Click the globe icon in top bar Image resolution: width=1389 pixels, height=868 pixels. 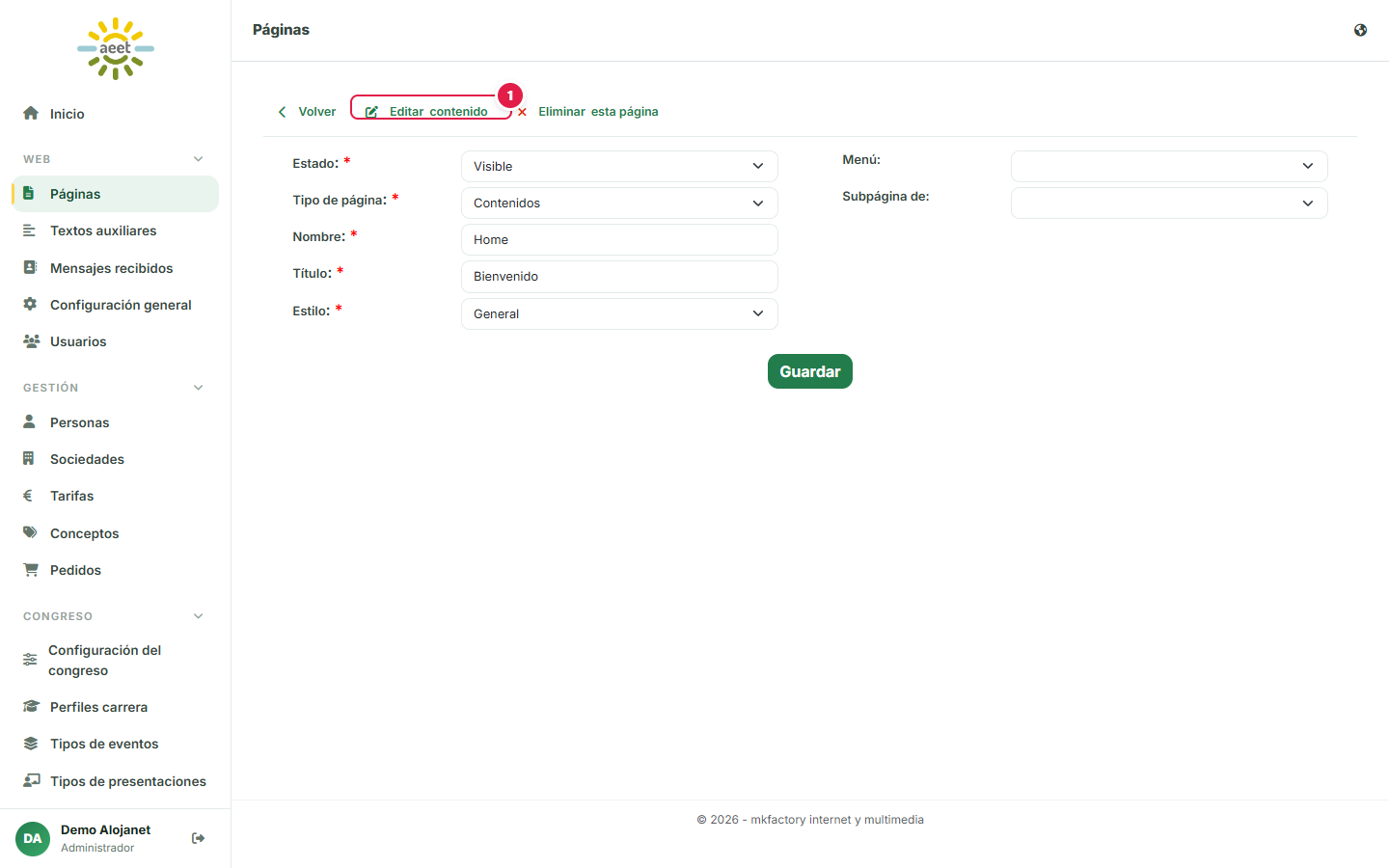[1360, 30]
